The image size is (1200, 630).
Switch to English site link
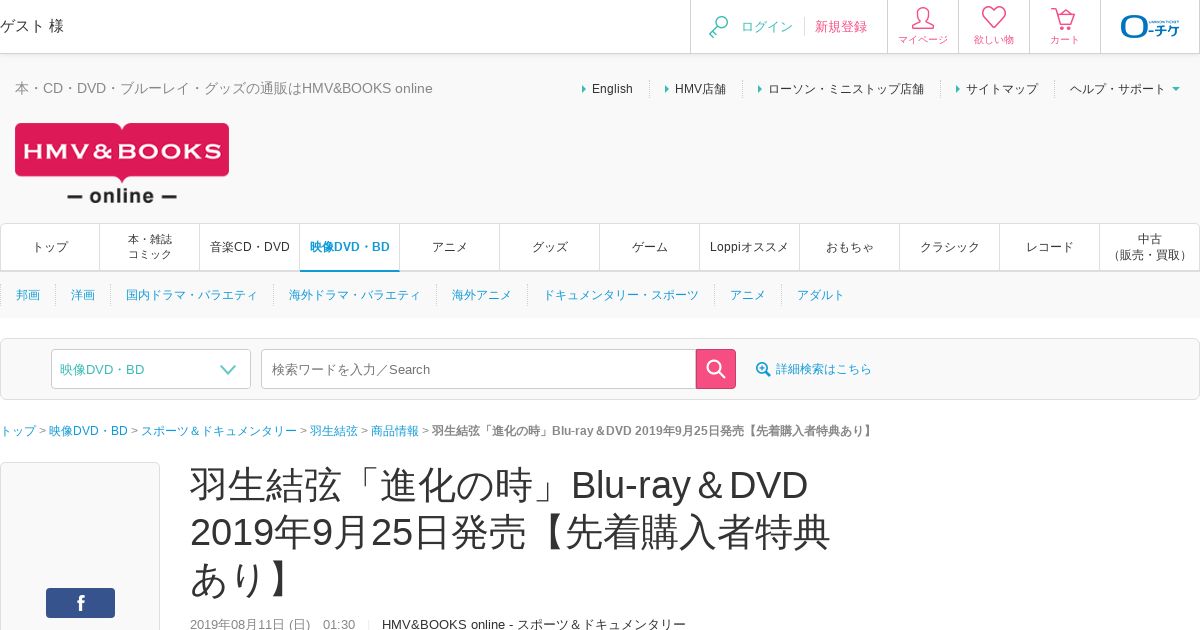(x=612, y=89)
